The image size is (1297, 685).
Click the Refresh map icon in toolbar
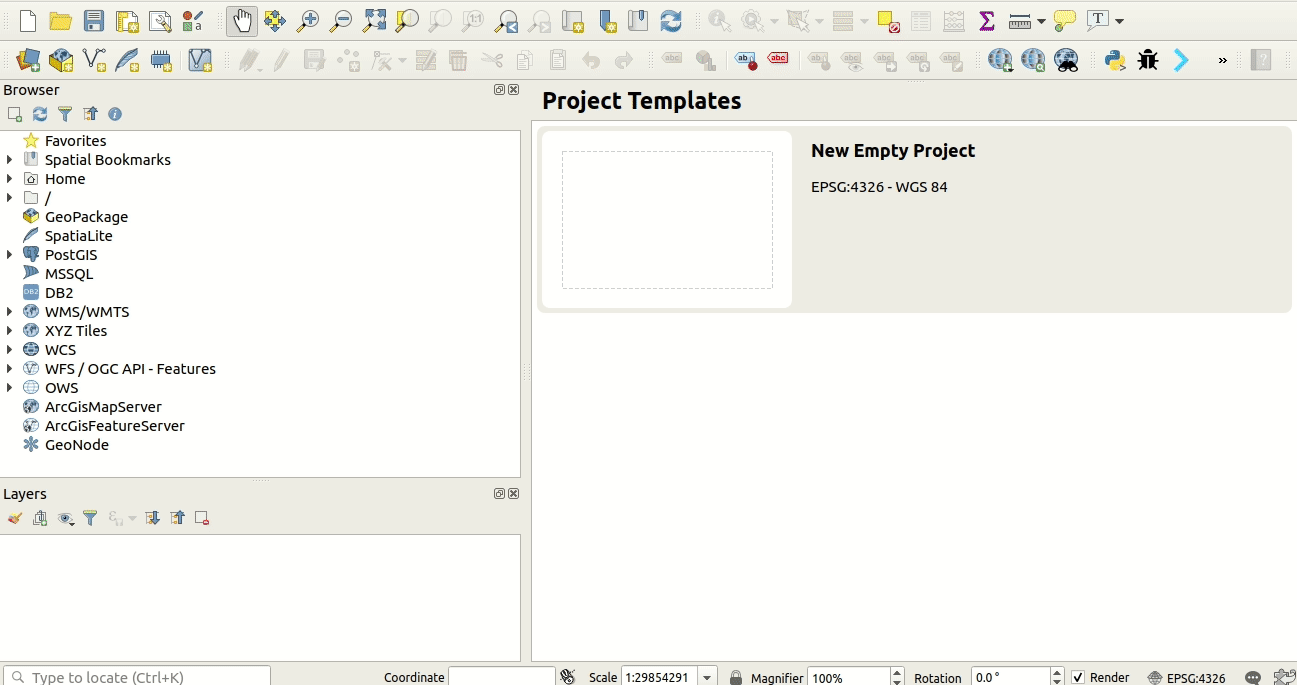click(x=671, y=21)
